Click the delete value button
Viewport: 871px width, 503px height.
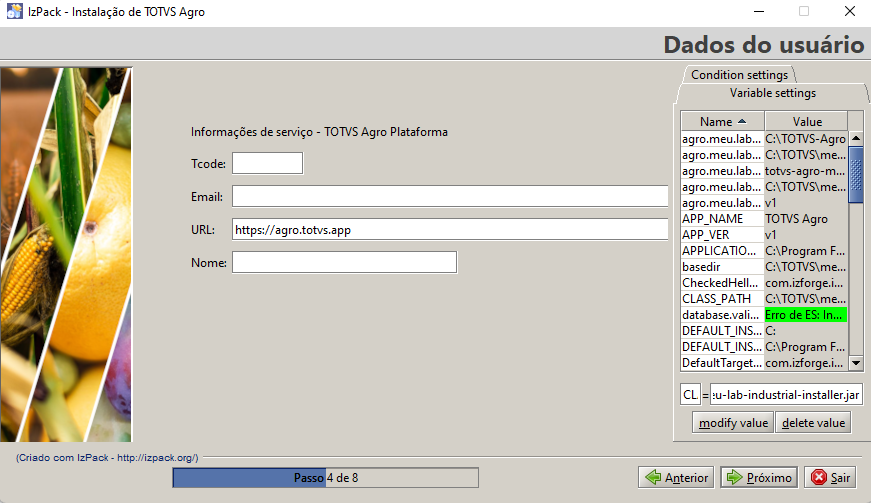(x=813, y=422)
